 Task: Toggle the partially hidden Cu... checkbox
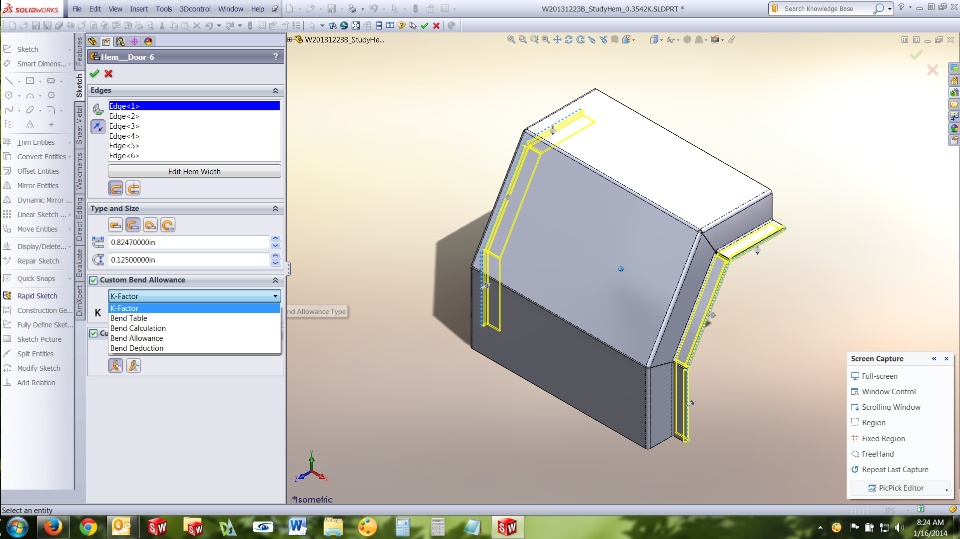coord(94,333)
